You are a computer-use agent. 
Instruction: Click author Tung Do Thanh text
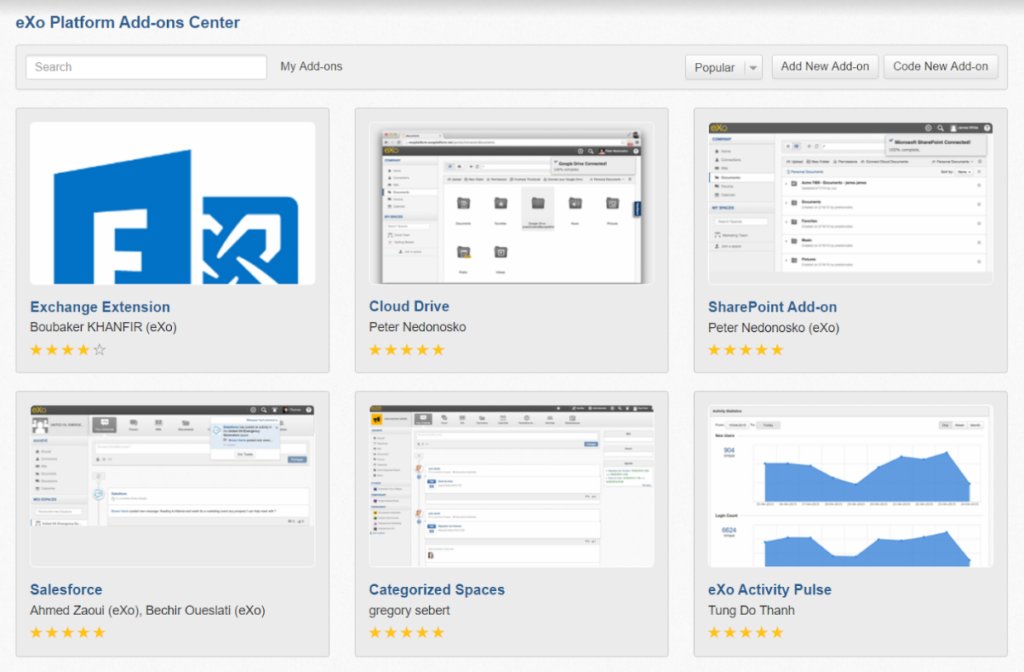752,611
